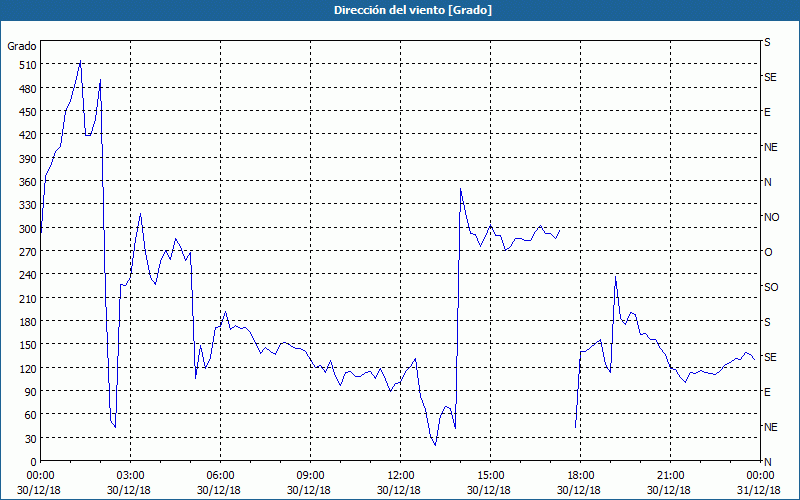This screenshot has width=800, height=500.
Task: Click the 'N' compass label level with 0
Action: 767,462
